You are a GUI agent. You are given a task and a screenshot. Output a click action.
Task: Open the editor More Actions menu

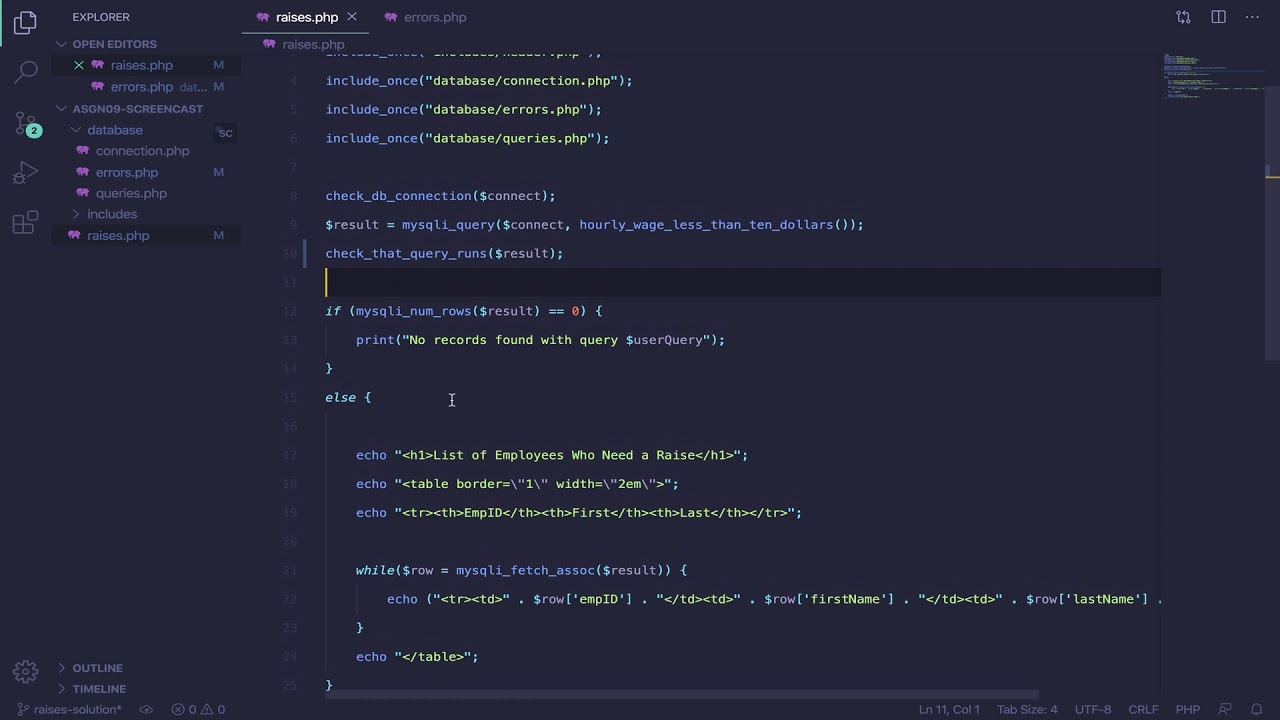click(1252, 17)
